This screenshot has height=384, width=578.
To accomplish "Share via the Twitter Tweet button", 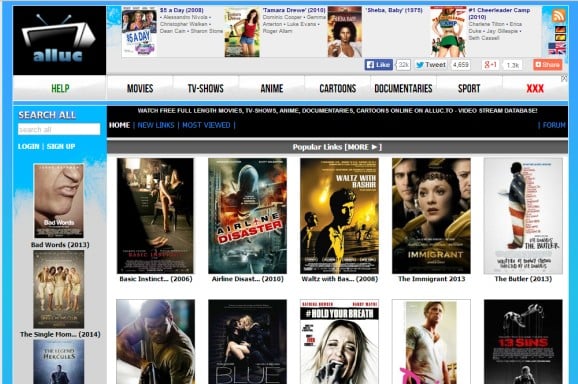I will pyautogui.click(x=431, y=65).
